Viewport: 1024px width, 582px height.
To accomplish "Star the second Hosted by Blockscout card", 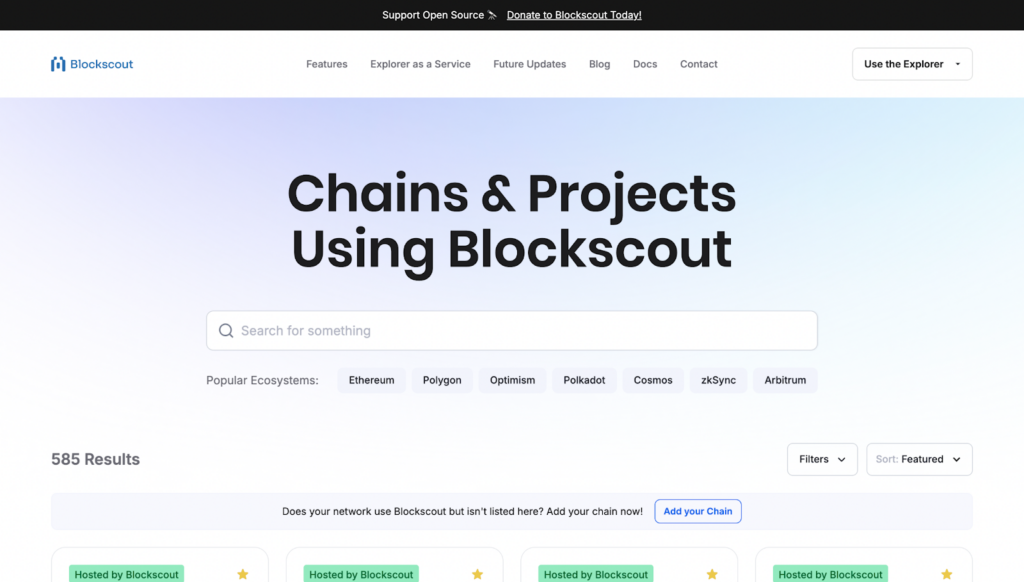I will pos(477,574).
